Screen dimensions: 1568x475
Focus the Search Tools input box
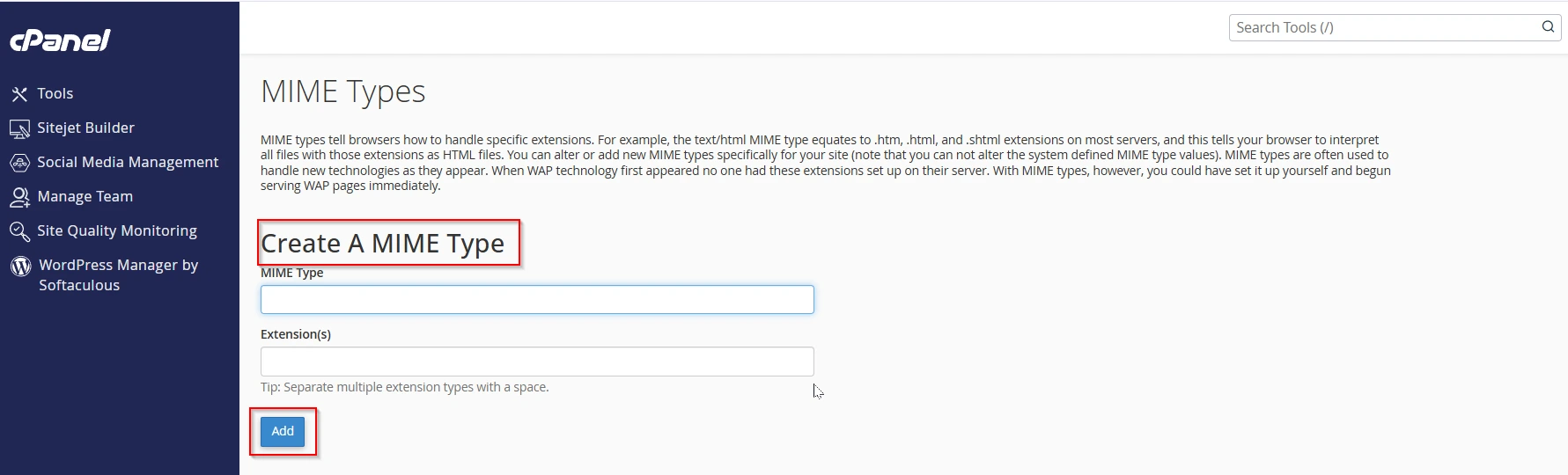coord(1385,27)
